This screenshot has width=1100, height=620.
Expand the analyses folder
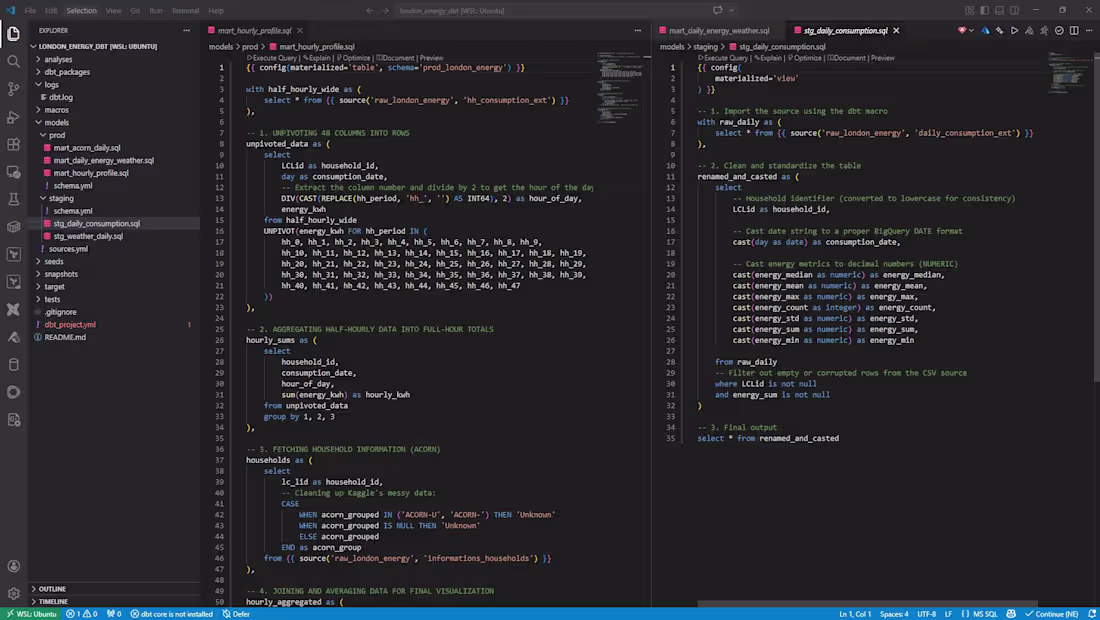(58, 59)
